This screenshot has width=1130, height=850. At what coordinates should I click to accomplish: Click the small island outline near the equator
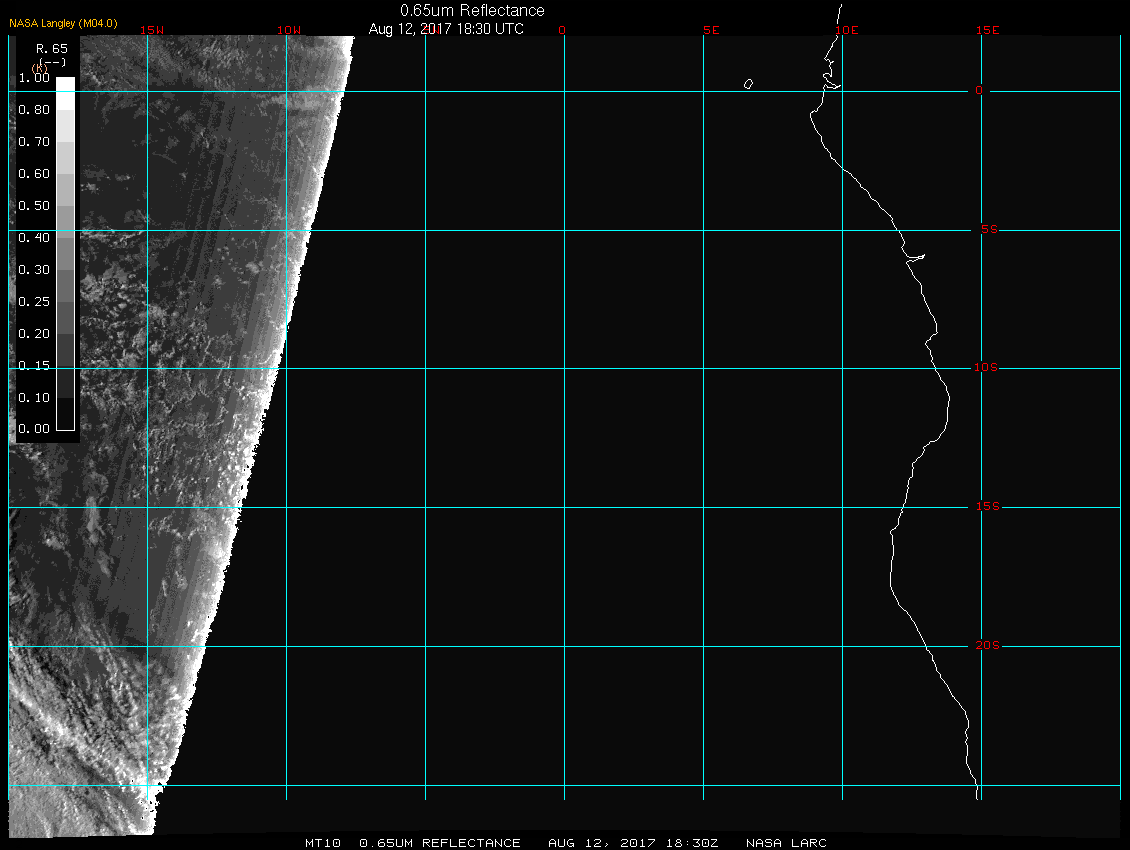coord(748,84)
